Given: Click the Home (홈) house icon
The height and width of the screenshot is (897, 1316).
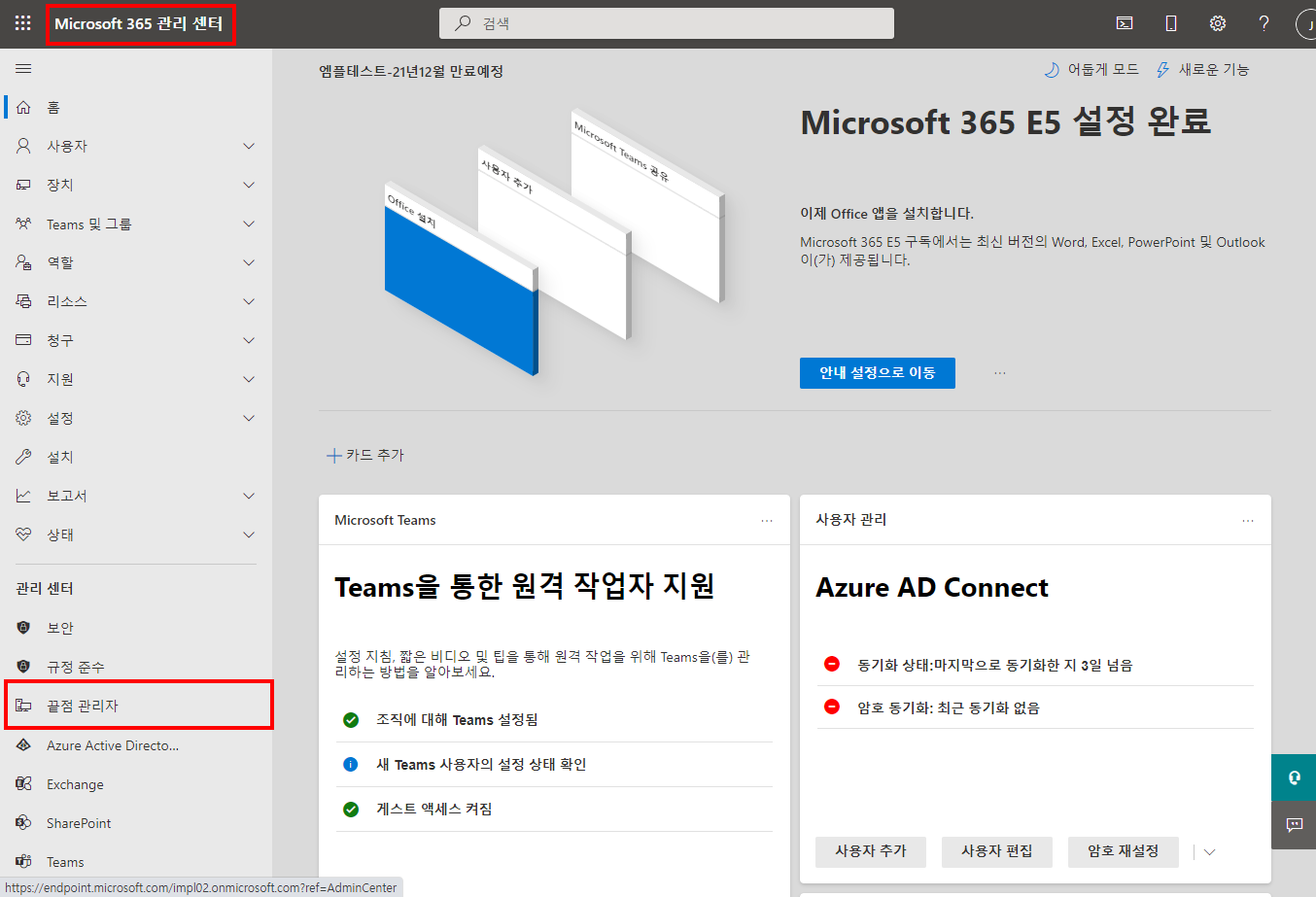Looking at the screenshot, I should pos(23,107).
